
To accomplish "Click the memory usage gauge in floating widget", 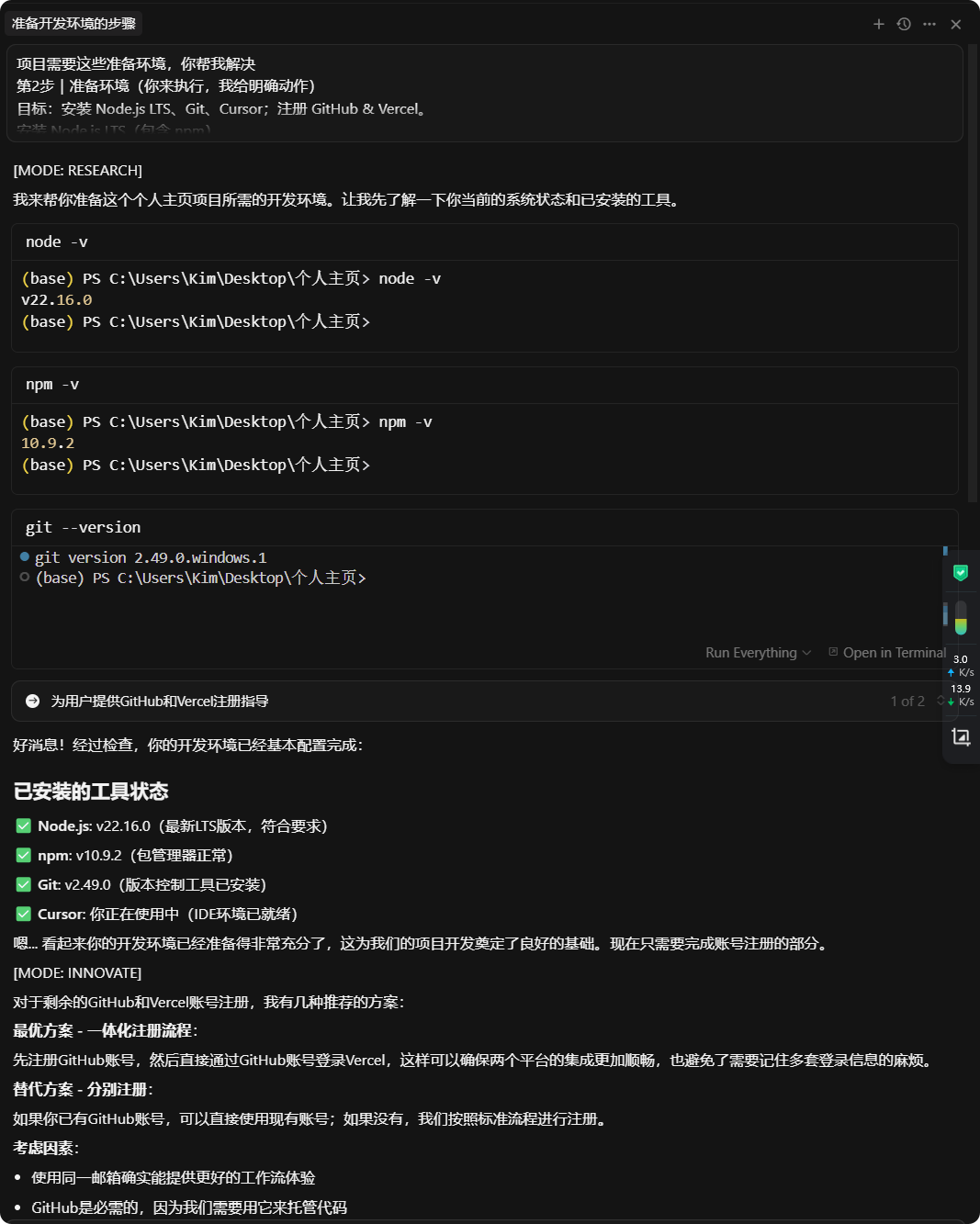I will (961, 618).
